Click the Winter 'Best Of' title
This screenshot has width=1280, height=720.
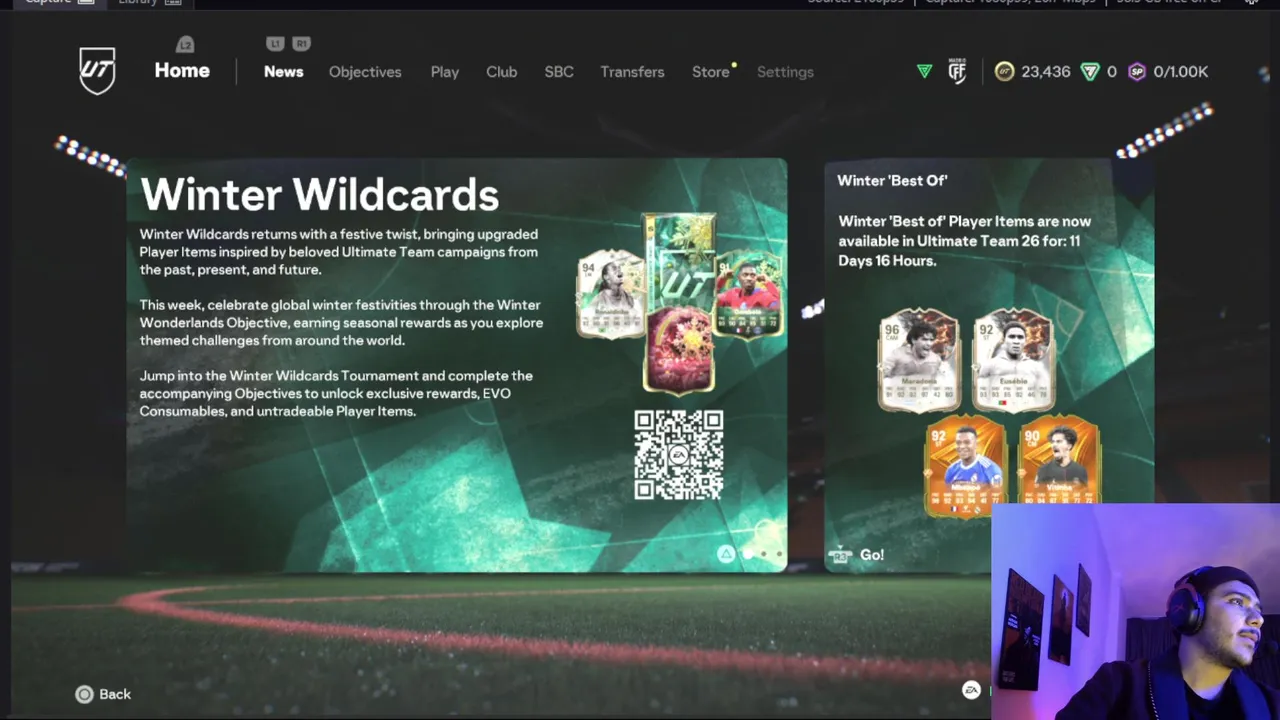coord(892,181)
